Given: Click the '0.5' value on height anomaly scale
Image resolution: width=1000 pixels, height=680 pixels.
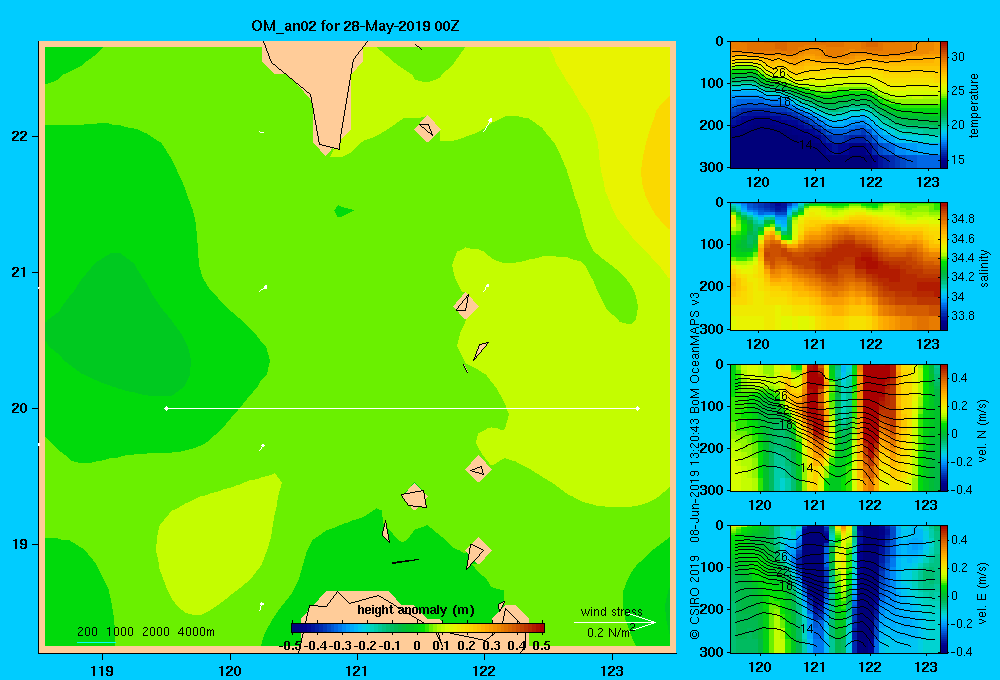Looking at the screenshot, I should [541, 646].
